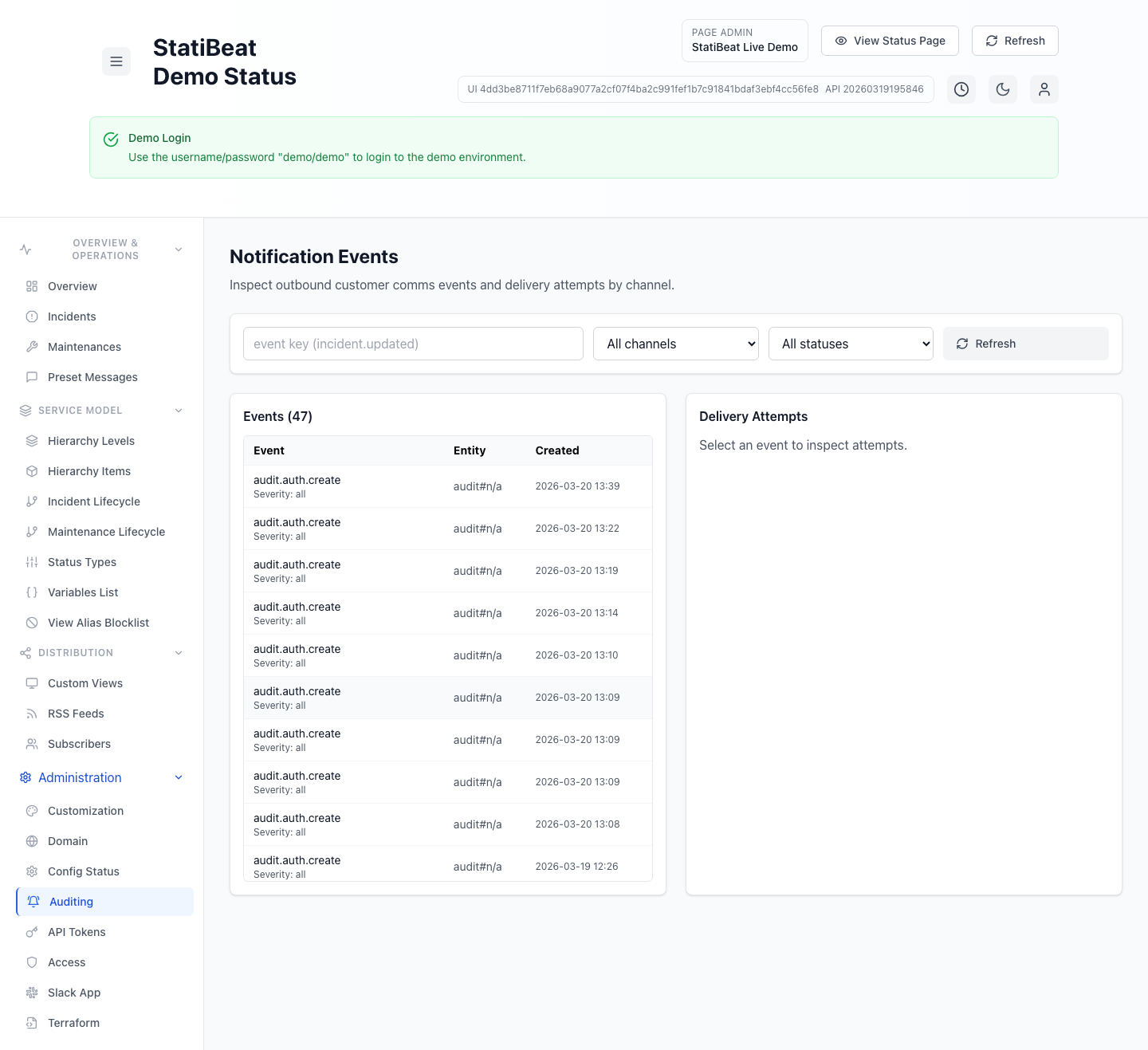
Task: Open the RSS Feeds section icon
Action: [32, 714]
